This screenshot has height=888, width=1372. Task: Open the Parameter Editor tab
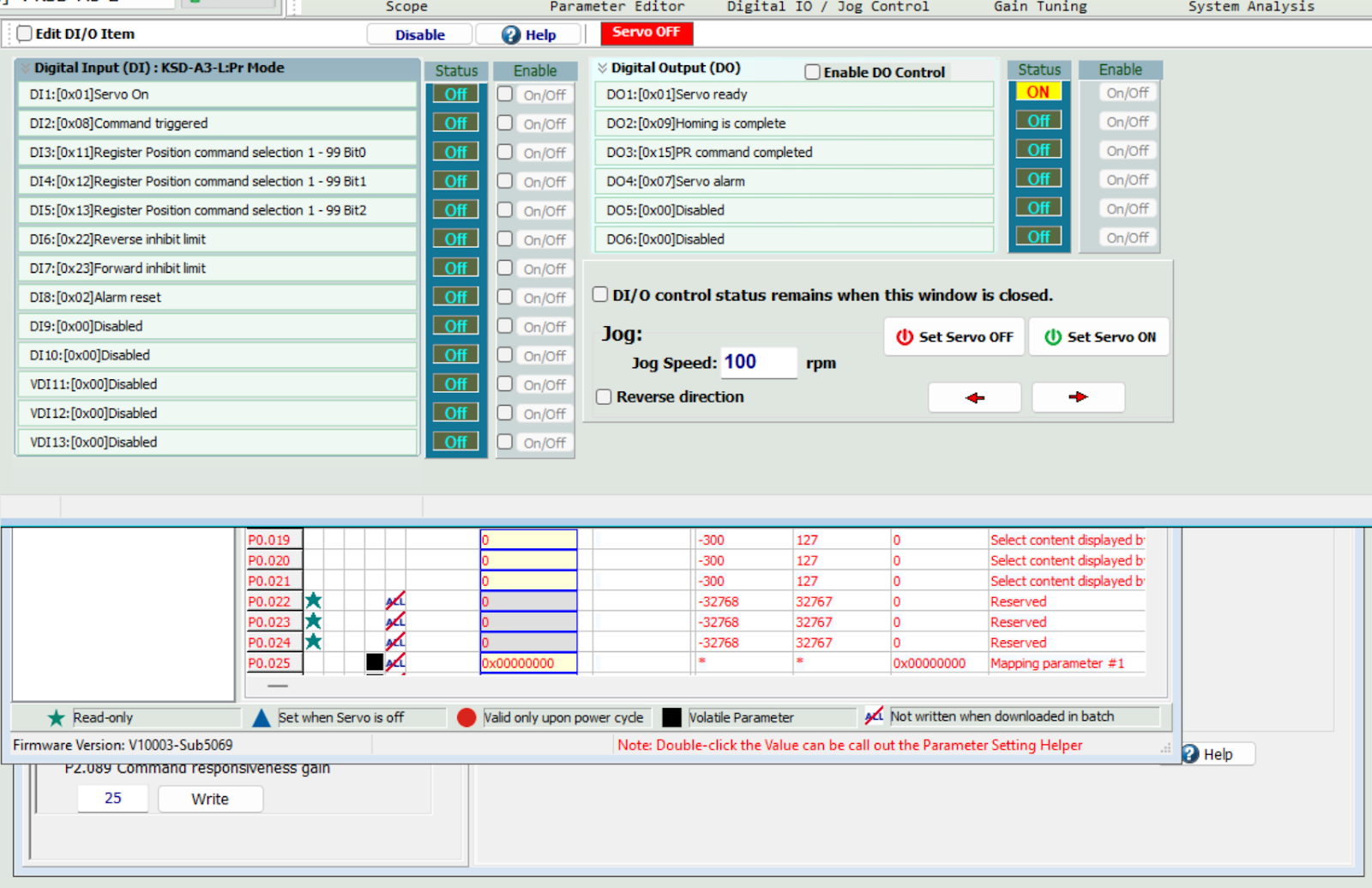click(x=617, y=7)
